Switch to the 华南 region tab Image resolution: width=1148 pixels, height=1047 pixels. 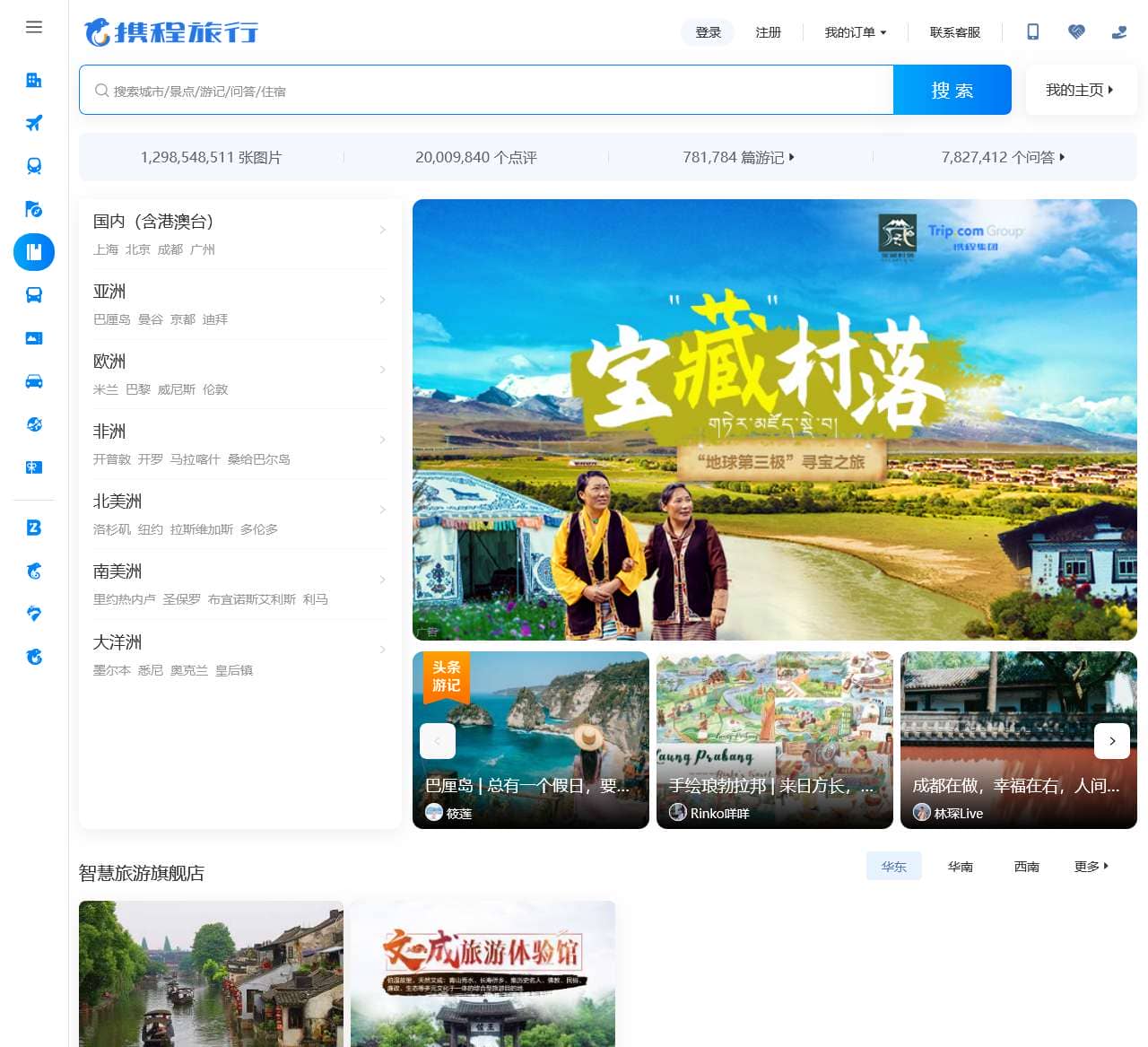pyautogui.click(x=960, y=867)
